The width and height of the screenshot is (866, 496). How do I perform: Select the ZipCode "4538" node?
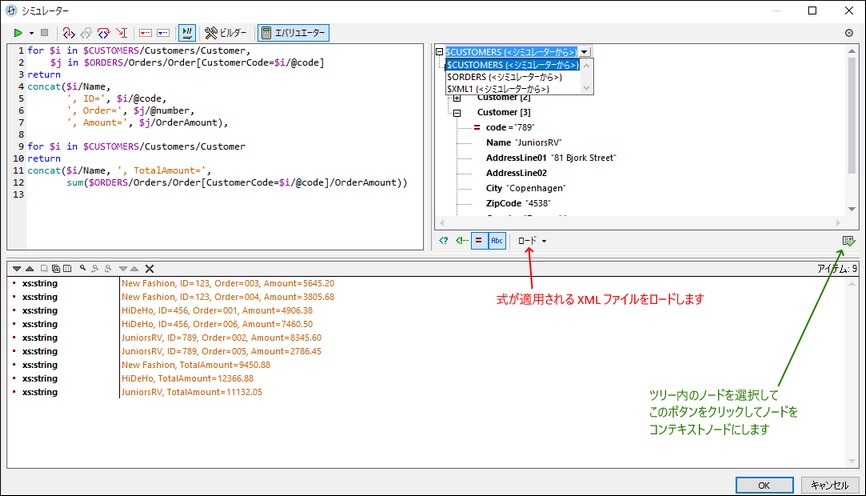(x=518, y=203)
